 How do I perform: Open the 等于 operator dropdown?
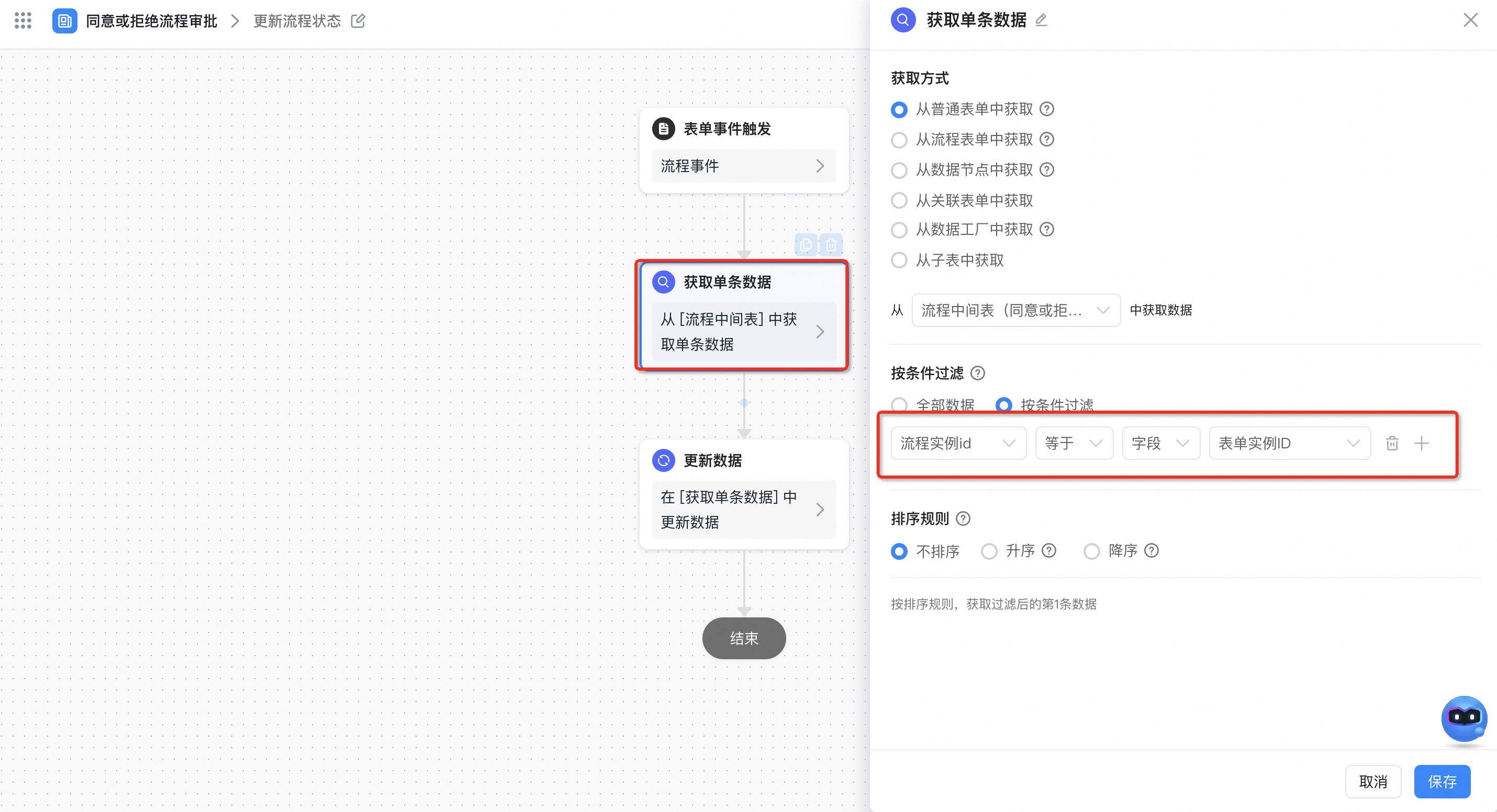1074,443
